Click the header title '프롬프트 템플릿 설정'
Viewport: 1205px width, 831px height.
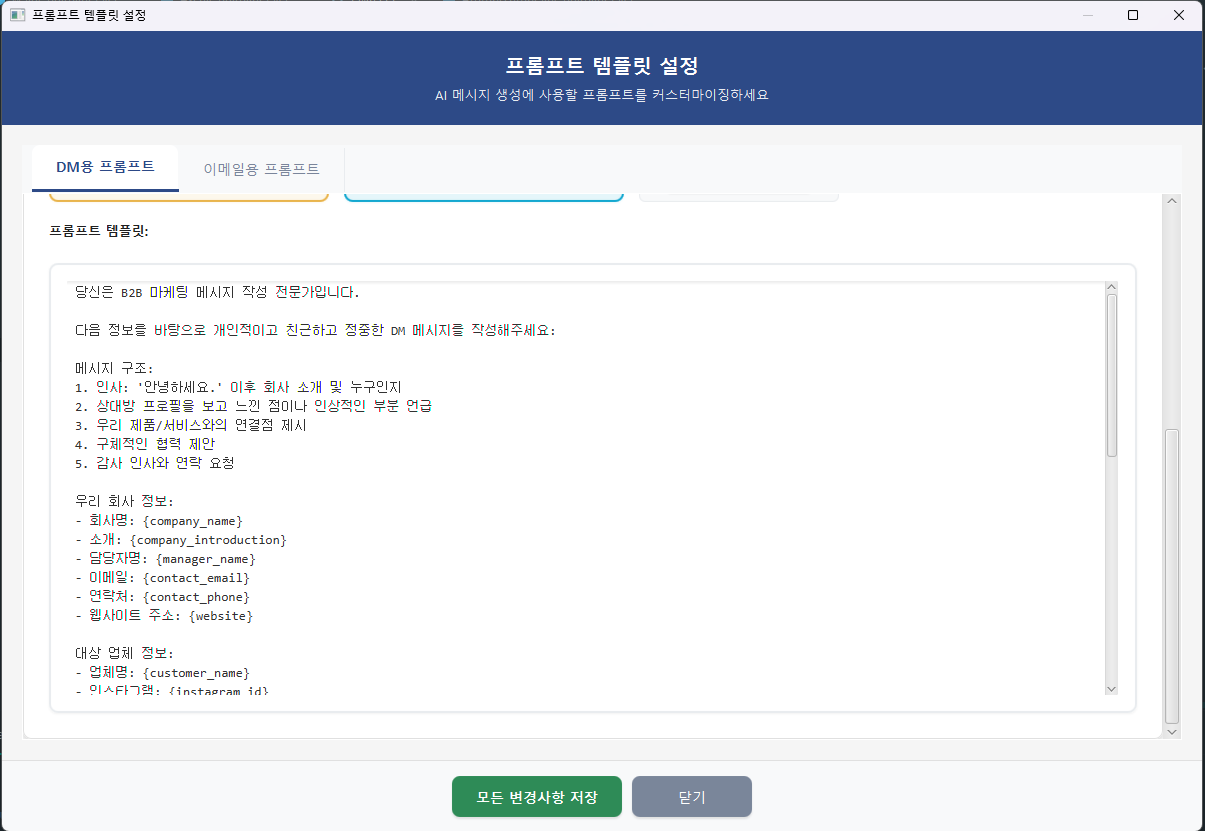[x=601, y=67]
